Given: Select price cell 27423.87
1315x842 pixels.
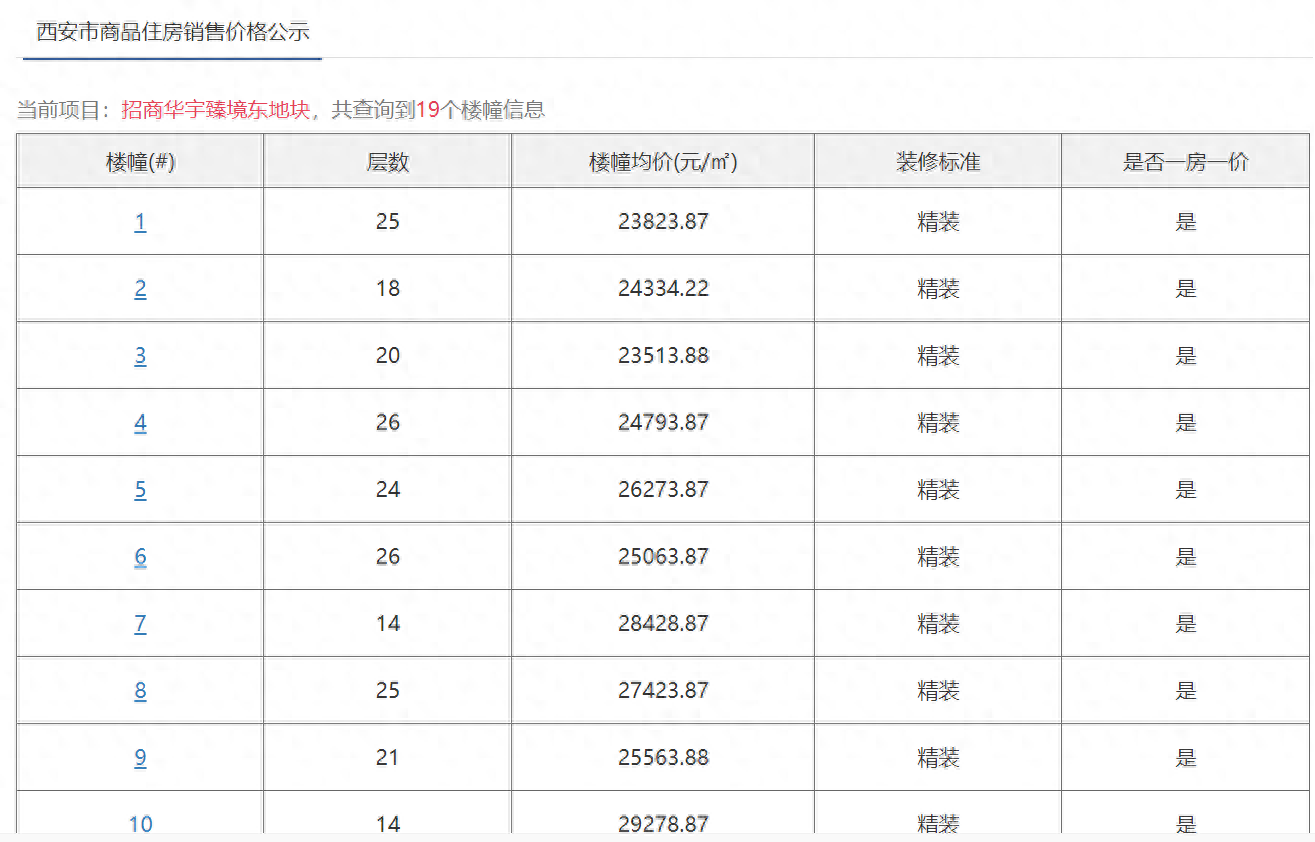Looking at the screenshot, I should tap(663, 691).
